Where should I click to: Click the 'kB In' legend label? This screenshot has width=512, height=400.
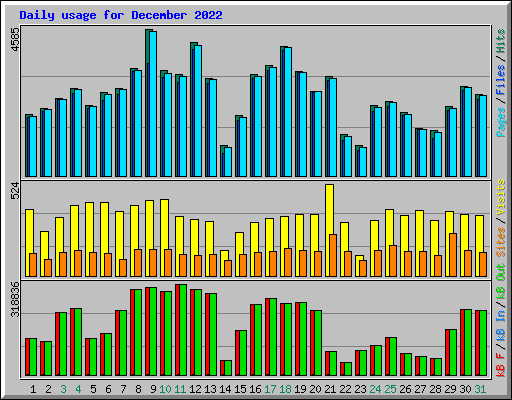click(x=501, y=327)
